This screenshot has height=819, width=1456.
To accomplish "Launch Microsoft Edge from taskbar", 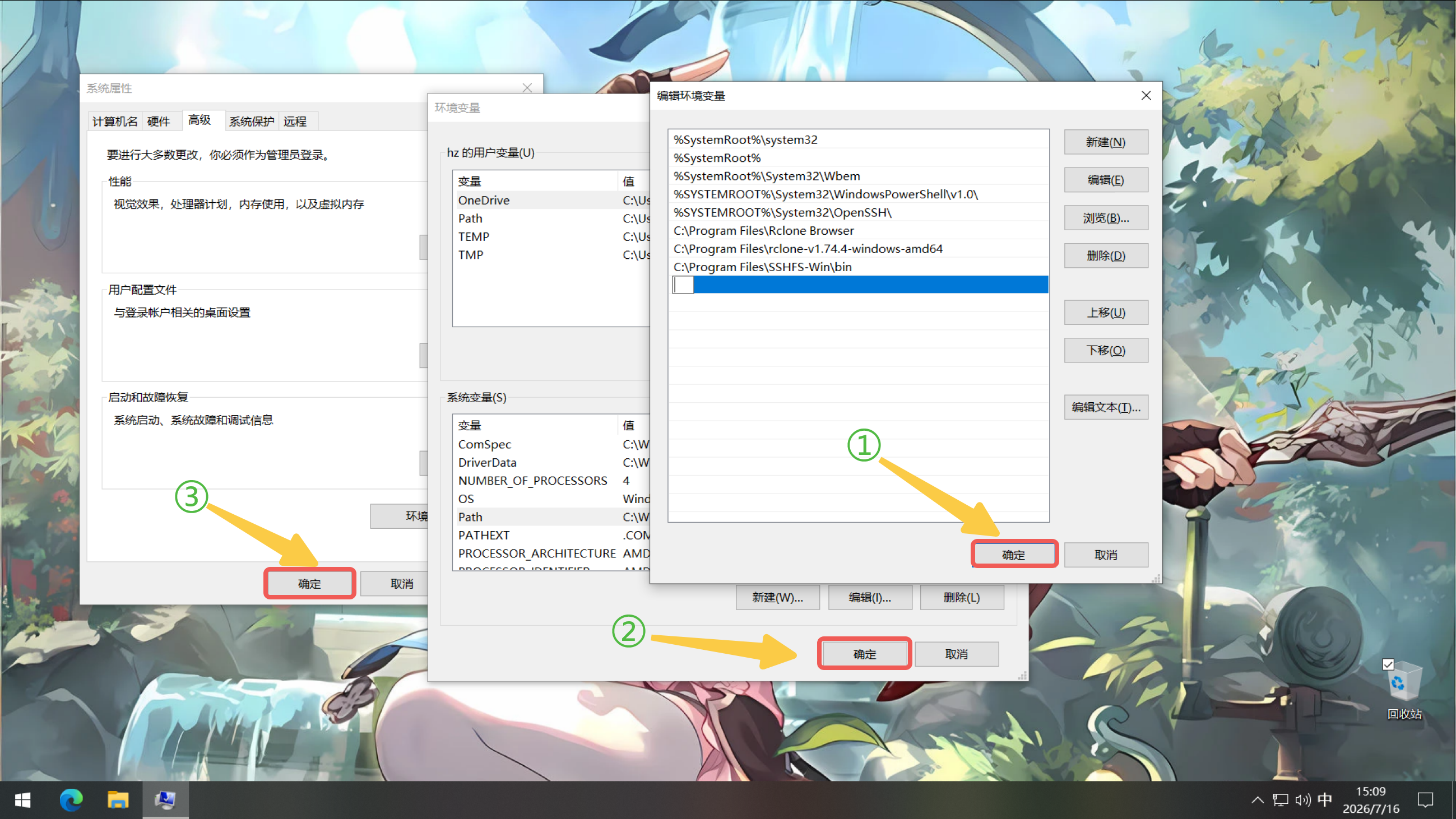I will coord(71,800).
